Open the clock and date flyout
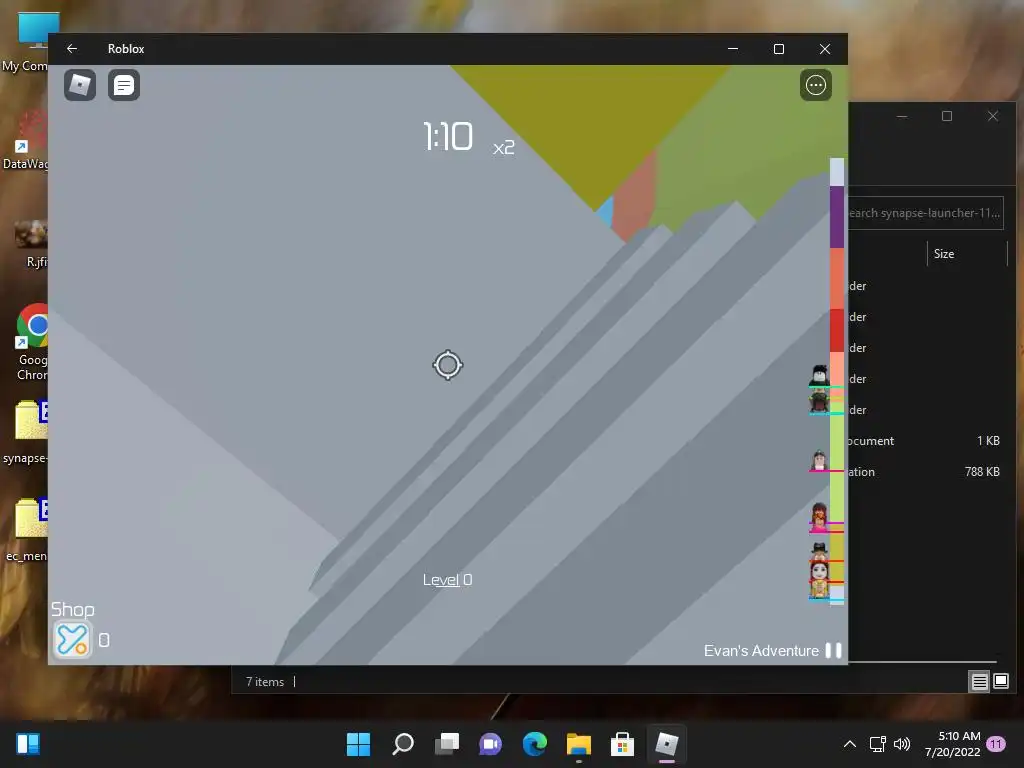 [x=953, y=744]
